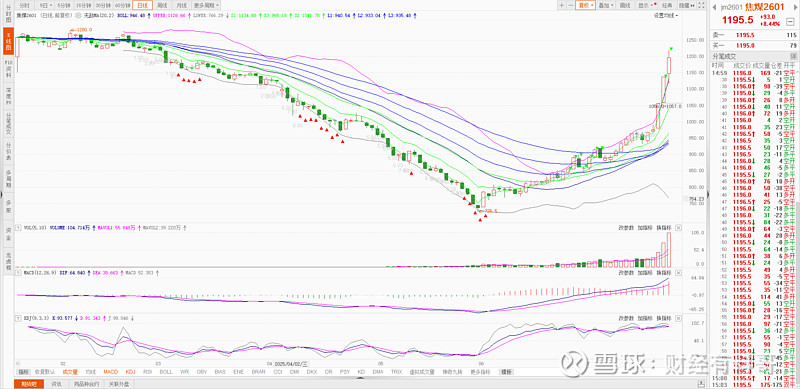Zoom in chart with plus button
This screenshot has width=800, height=389.
(562, 5)
